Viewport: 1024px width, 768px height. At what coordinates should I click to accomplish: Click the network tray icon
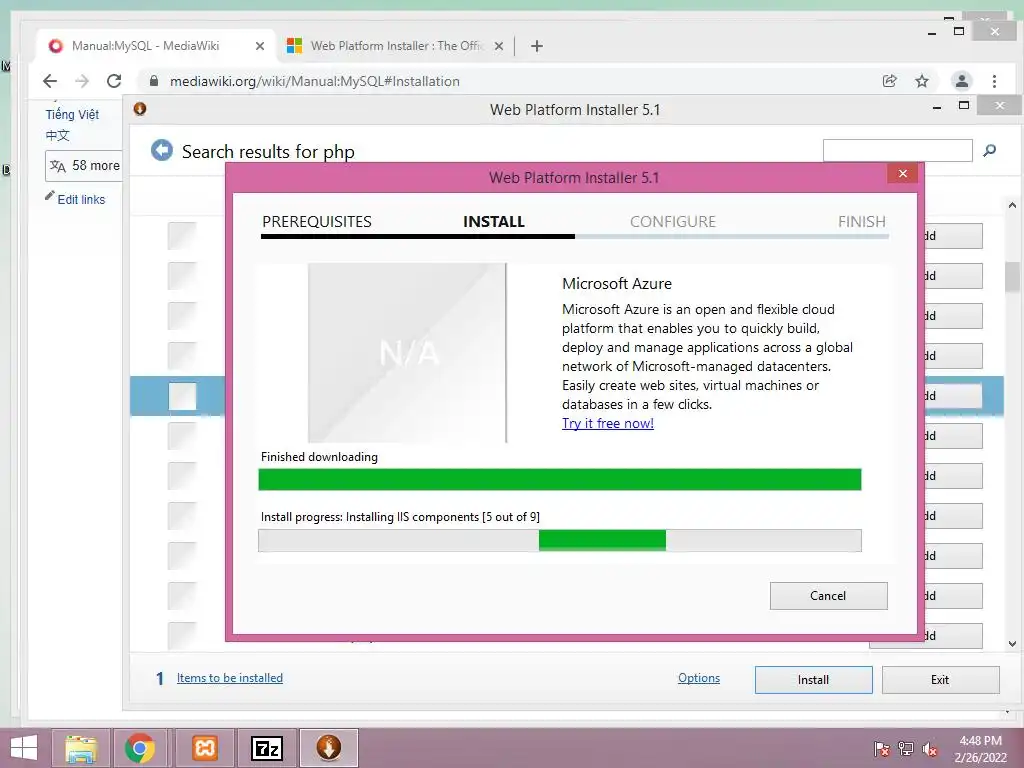906,749
